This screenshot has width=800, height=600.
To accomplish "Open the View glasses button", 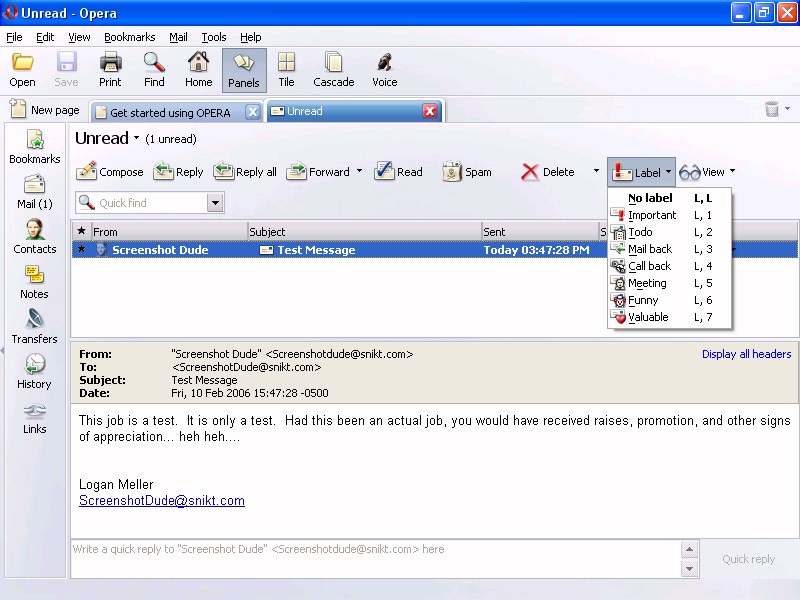I will 702,172.
